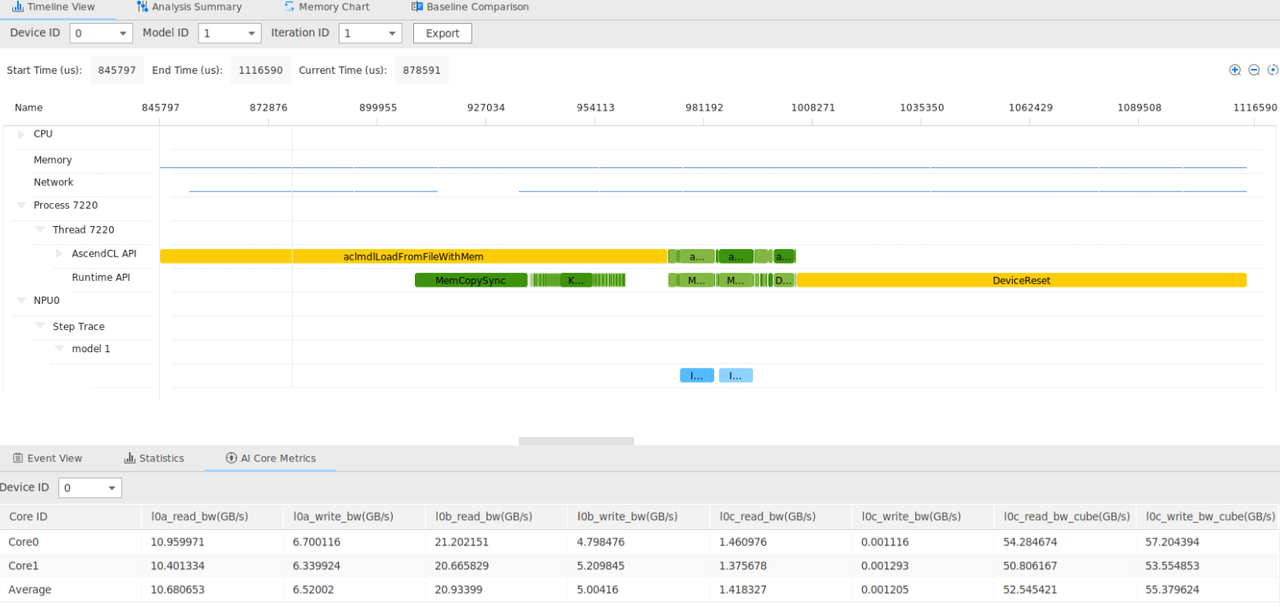Switch to the Event View tab
The height and width of the screenshot is (607, 1280).
pos(47,458)
